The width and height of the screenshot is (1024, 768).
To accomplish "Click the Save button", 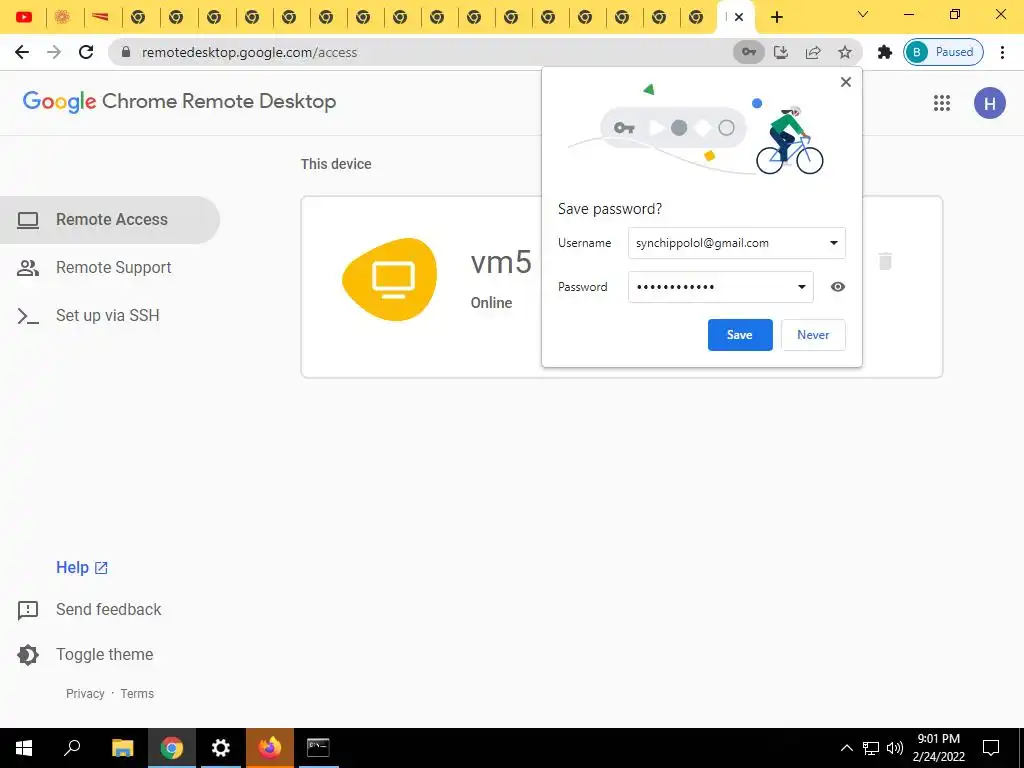I will [740, 334].
